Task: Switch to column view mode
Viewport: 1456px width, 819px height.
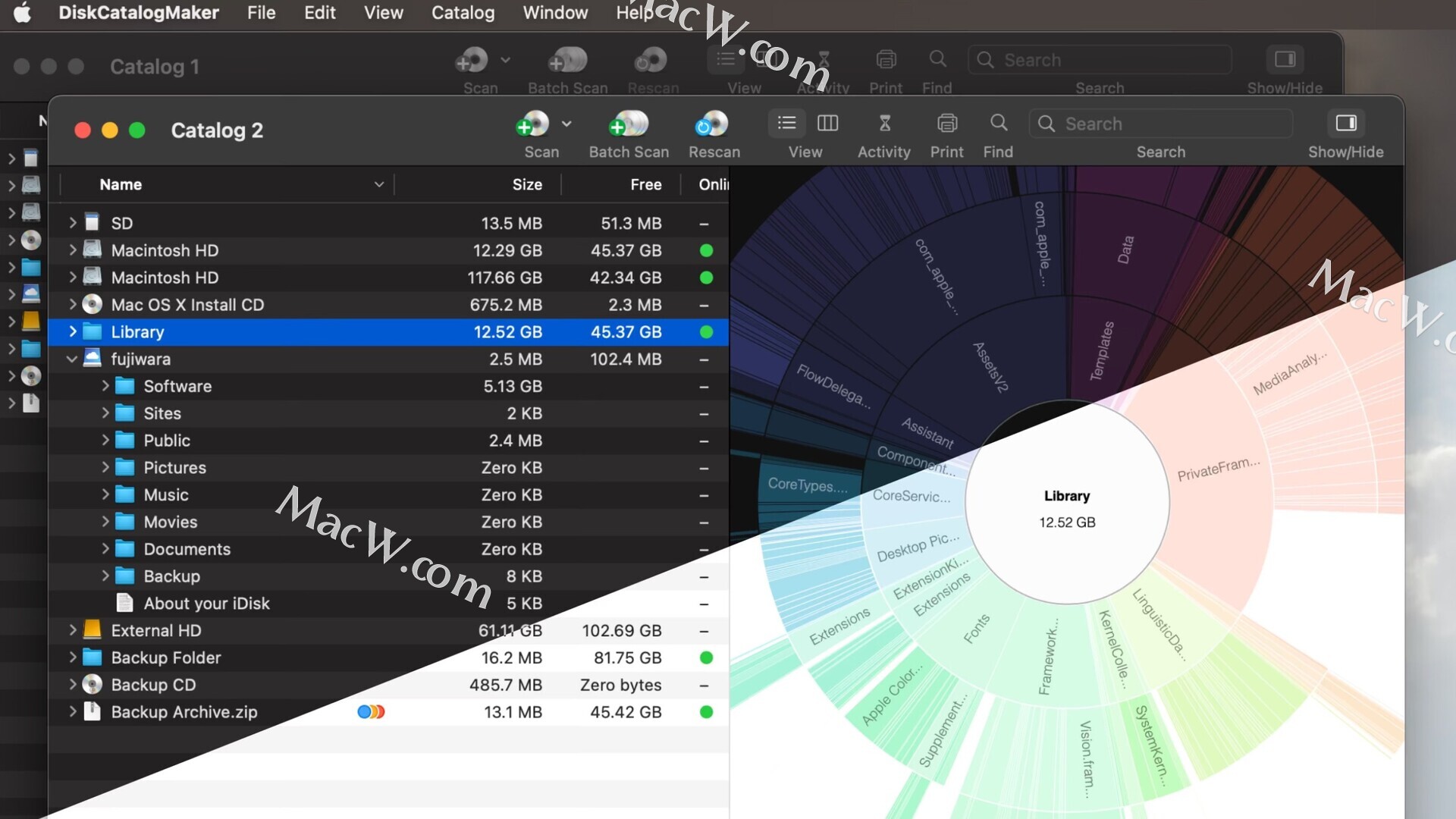Action: click(827, 123)
